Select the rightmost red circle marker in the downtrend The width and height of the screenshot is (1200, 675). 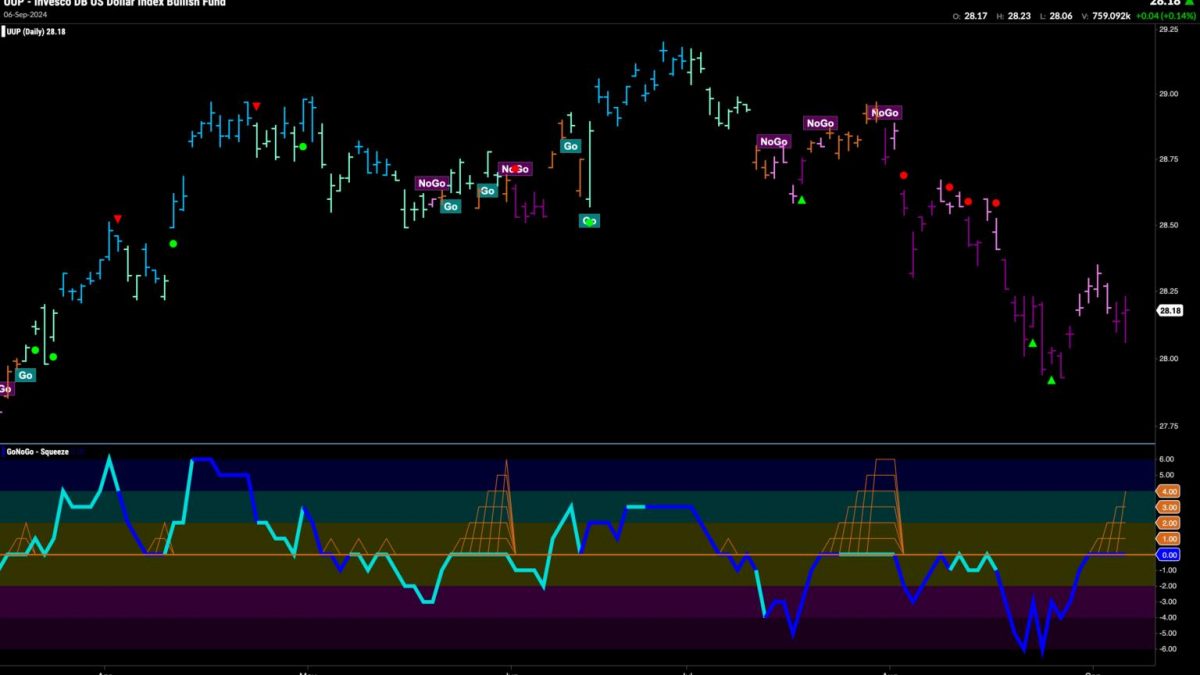coord(996,203)
